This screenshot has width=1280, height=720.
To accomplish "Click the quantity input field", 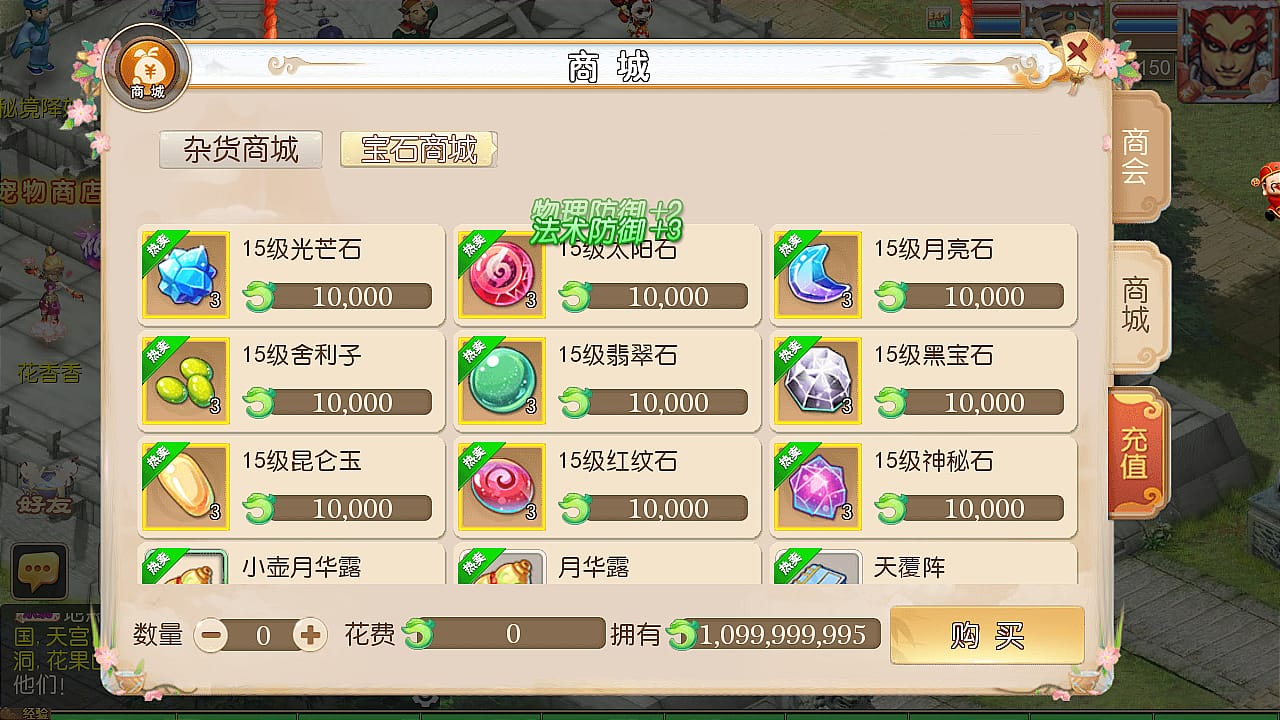I will click(261, 635).
